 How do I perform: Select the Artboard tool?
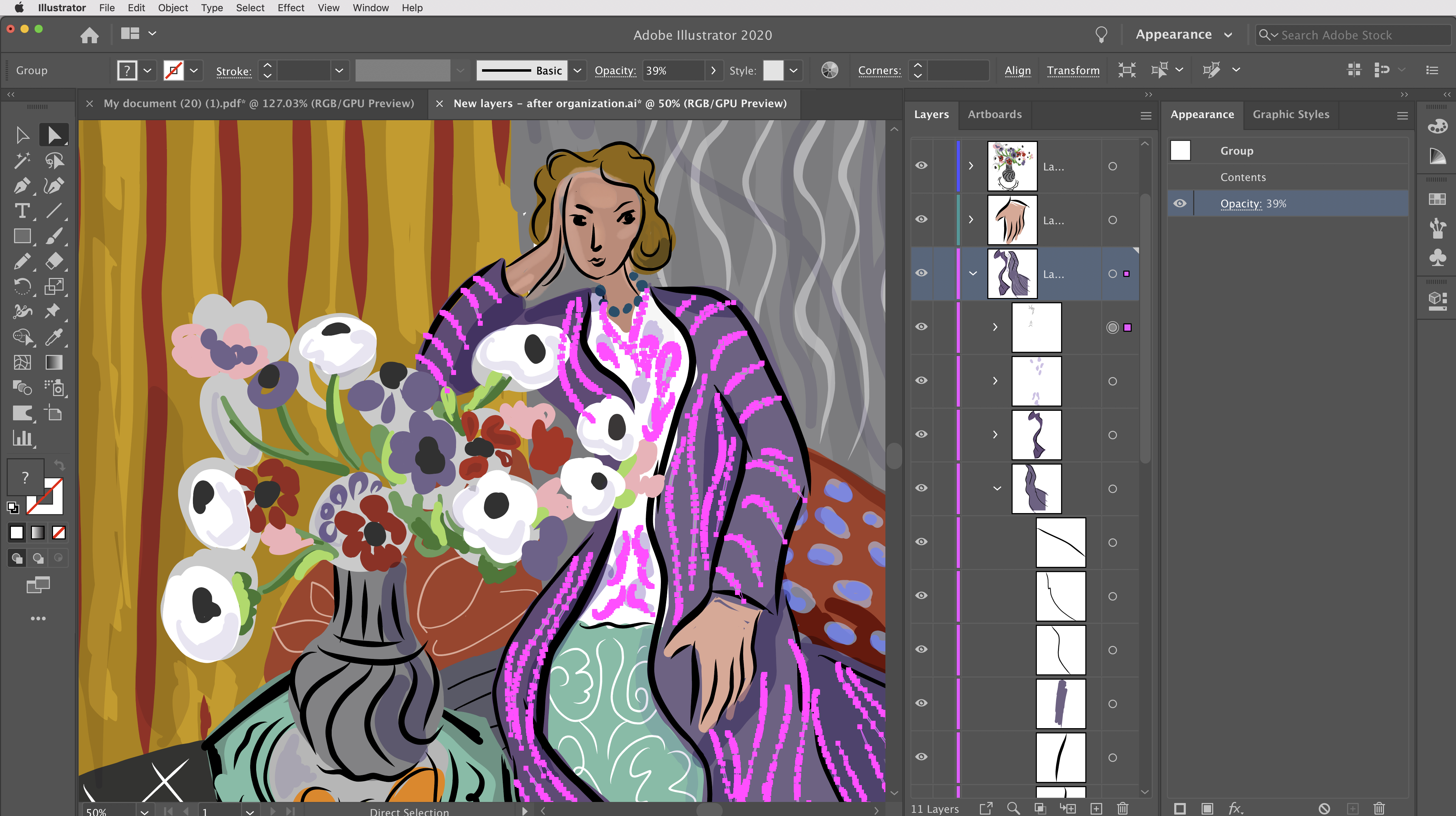[x=54, y=413]
